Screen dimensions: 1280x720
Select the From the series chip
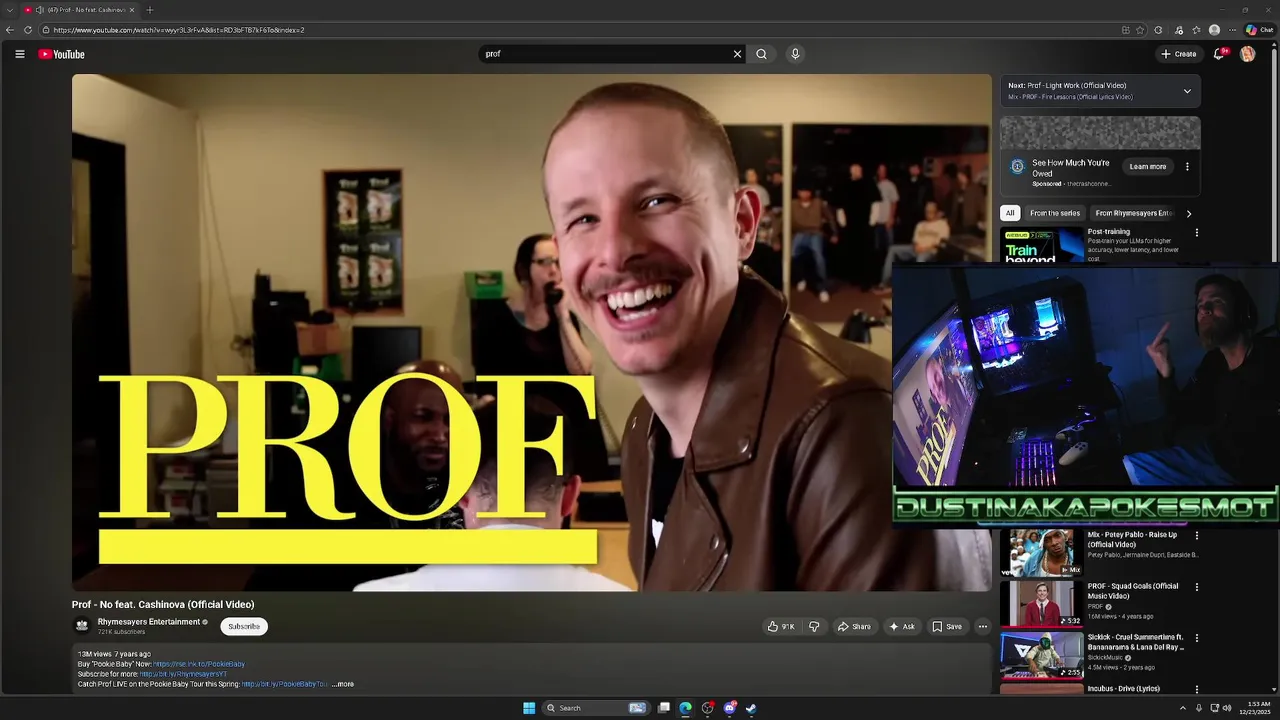pos(1055,213)
